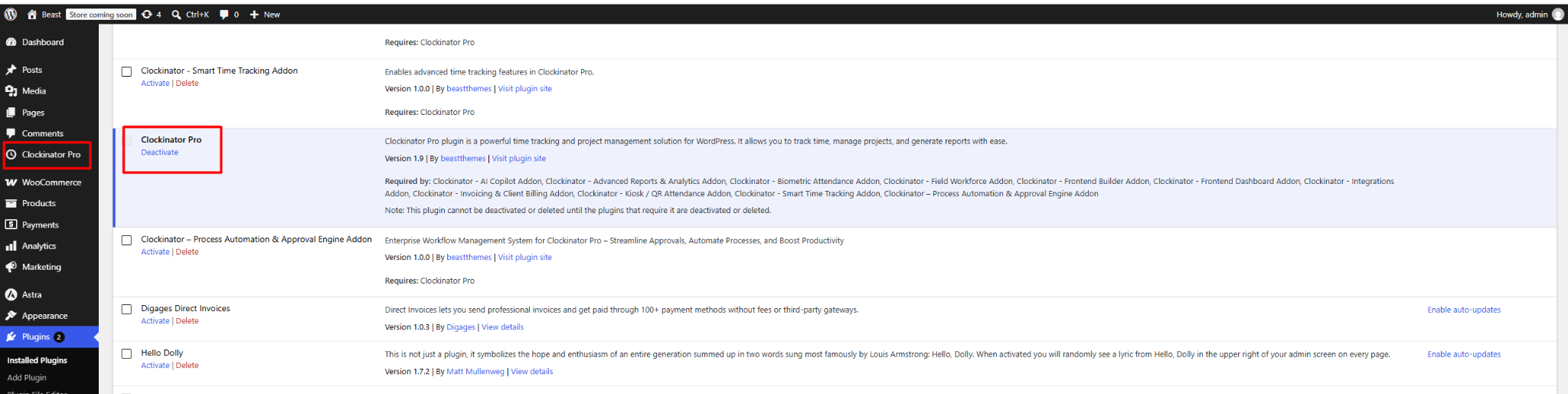Delete Digages Direct Invoices plugin

pyautogui.click(x=187, y=321)
